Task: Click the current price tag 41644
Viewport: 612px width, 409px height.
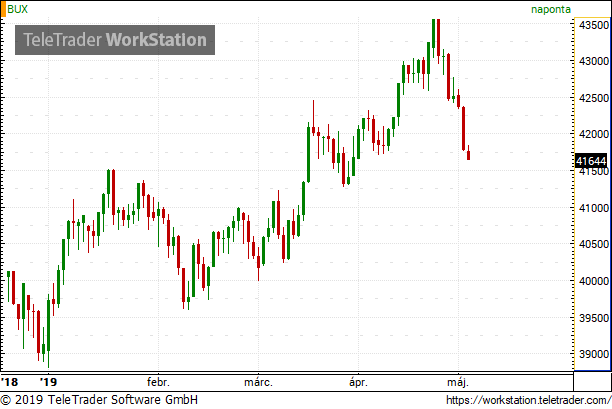Action: pyautogui.click(x=591, y=161)
